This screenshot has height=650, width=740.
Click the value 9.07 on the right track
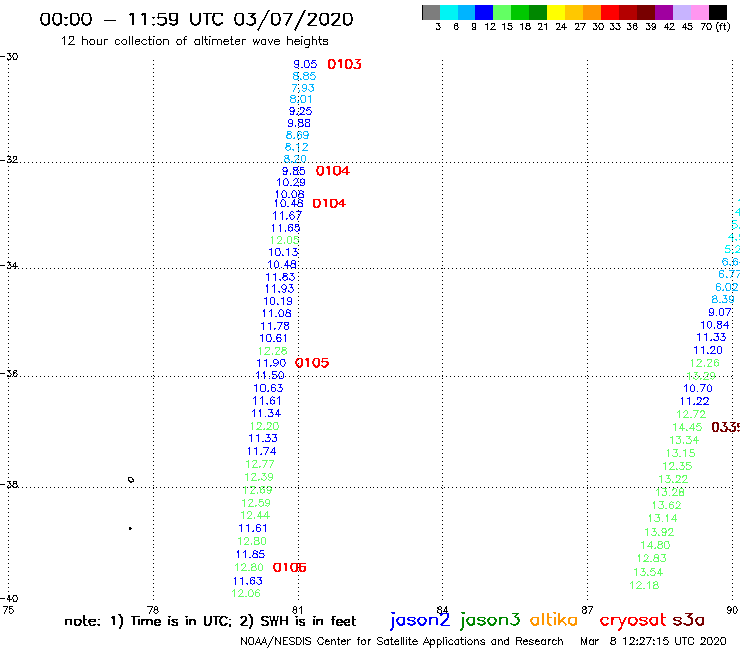click(720, 312)
